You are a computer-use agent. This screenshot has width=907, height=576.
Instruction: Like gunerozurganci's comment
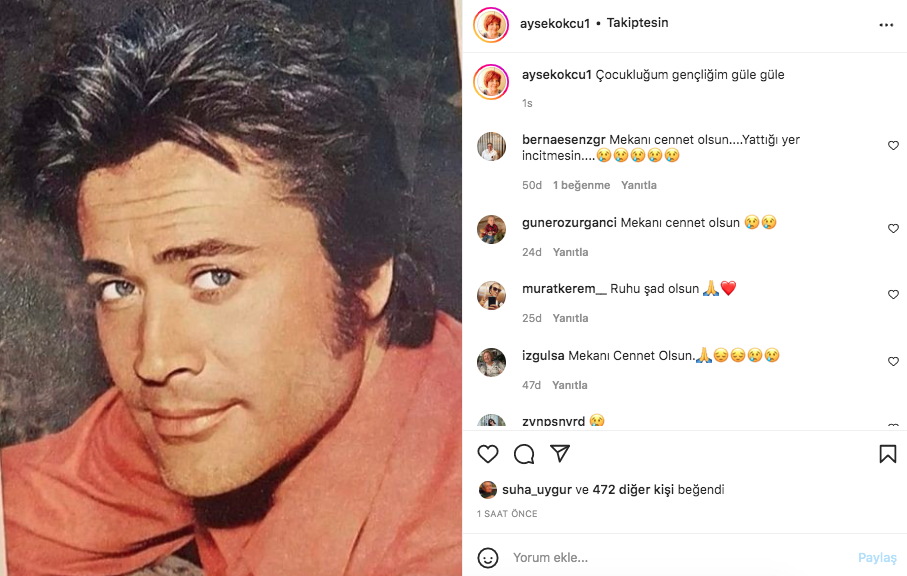893,229
